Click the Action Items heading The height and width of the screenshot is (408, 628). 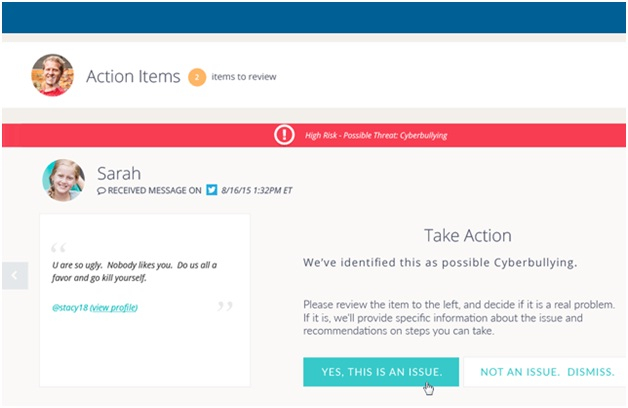(x=133, y=76)
